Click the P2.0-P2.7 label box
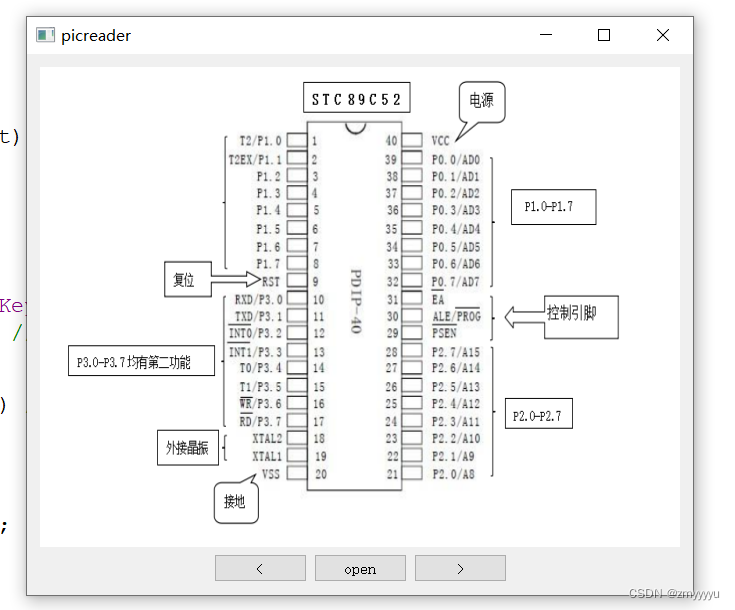735x610 pixels. pyautogui.click(x=539, y=414)
